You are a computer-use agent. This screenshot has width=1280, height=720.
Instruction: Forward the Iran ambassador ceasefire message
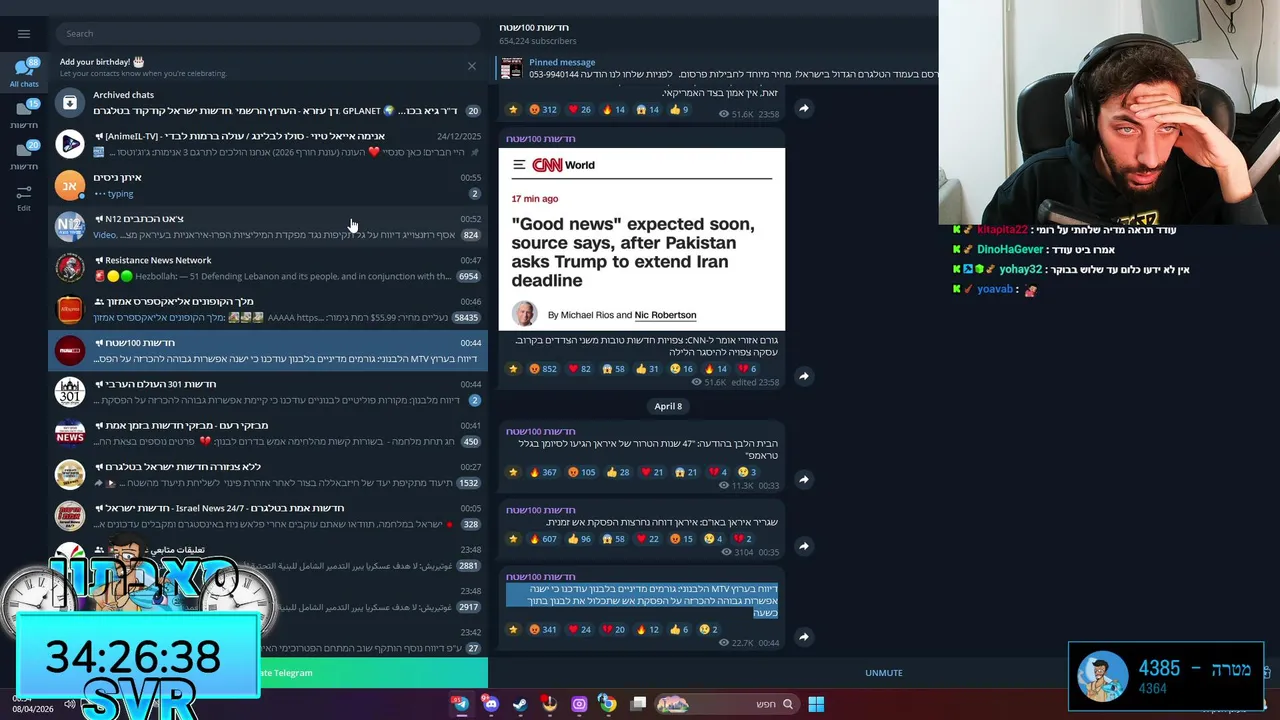[803, 546]
